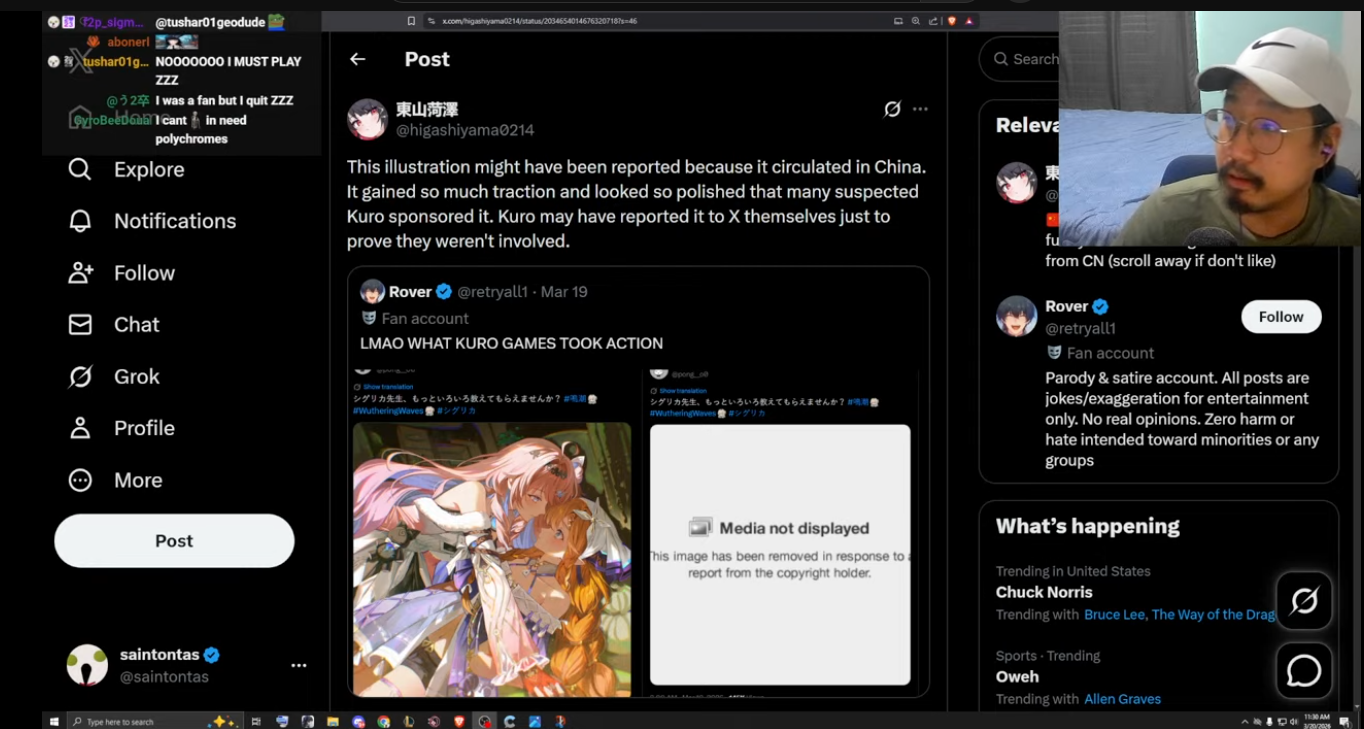This screenshot has height=729, width=1364.
Task: Open the Bruce Lee trending link
Action: [1116, 615]
